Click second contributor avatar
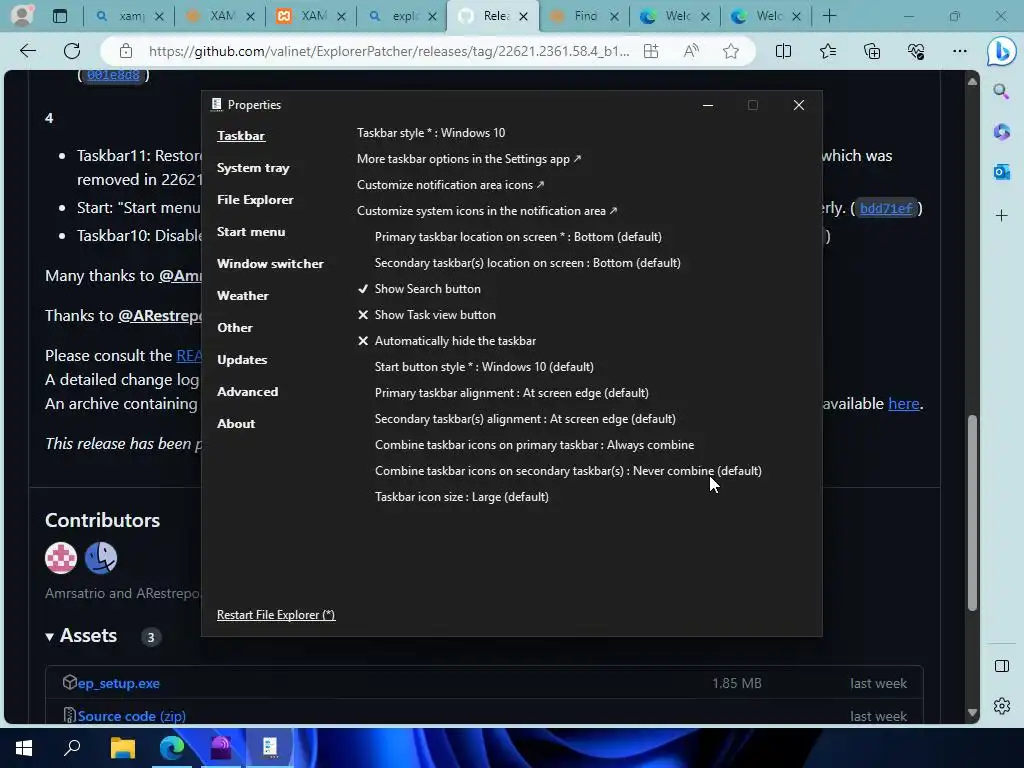This screenshot has width=1024, height=768. [101, 558]
